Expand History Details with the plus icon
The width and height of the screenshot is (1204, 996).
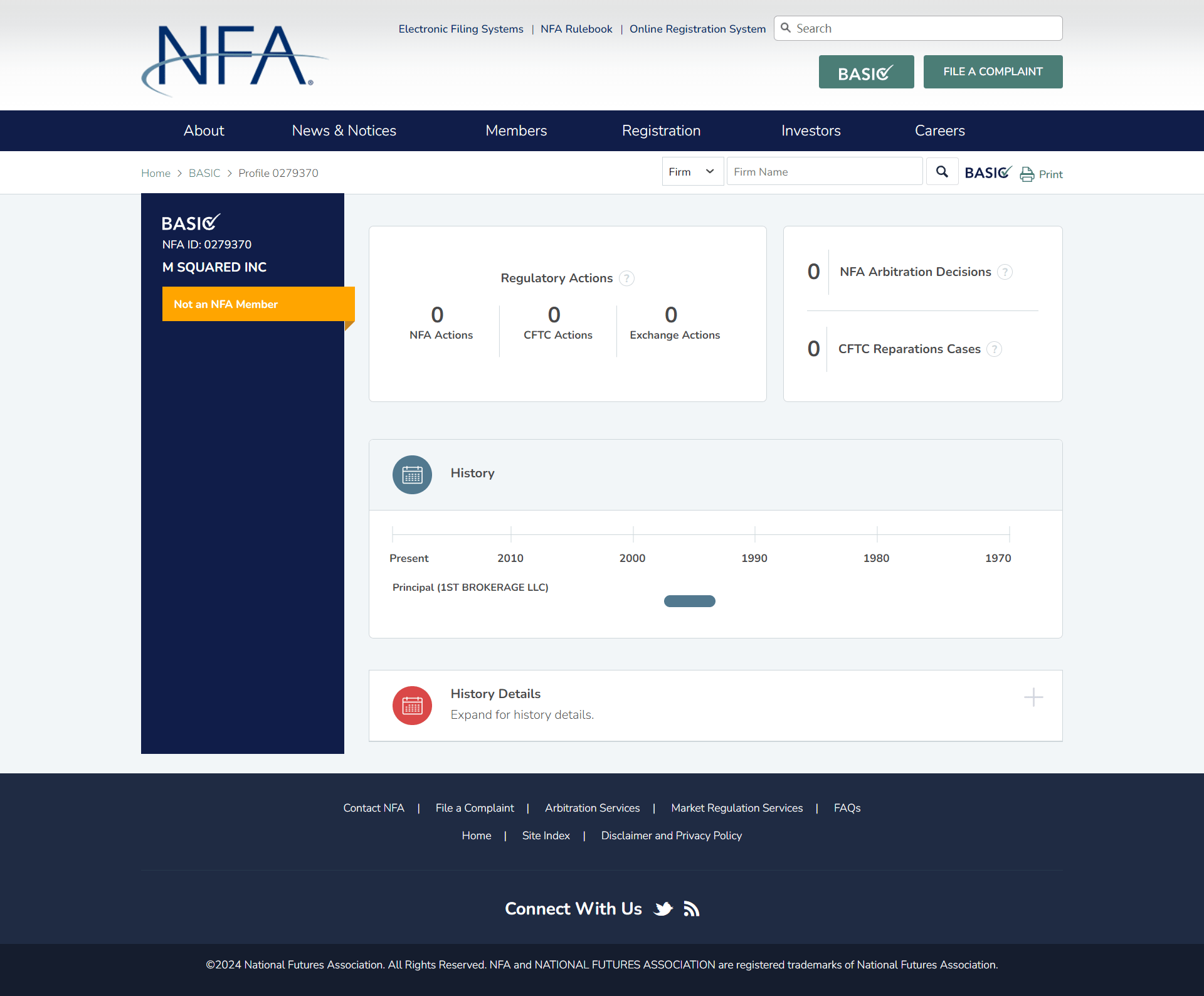click(x=1033, y=697)
